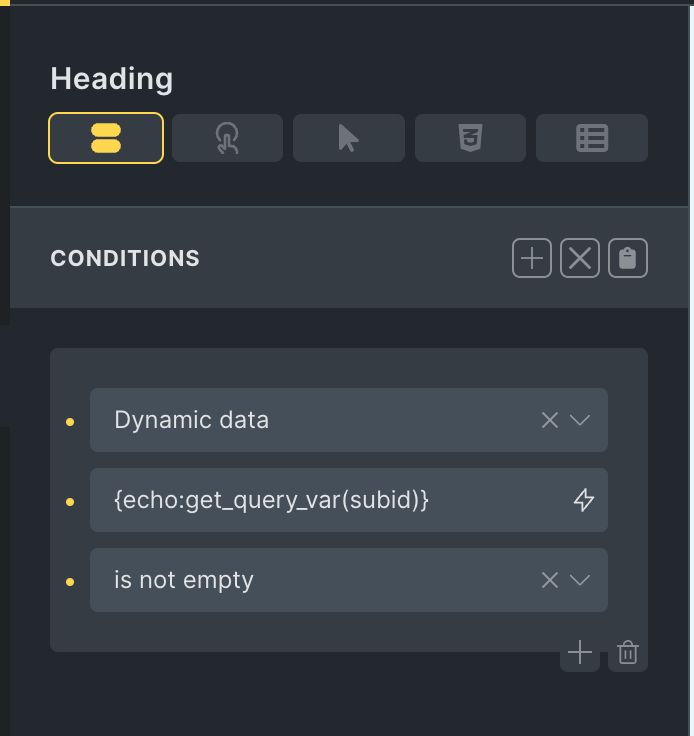Open the cursor pointer icon tab
Screen dimensions: 694x736
point(348,138)
